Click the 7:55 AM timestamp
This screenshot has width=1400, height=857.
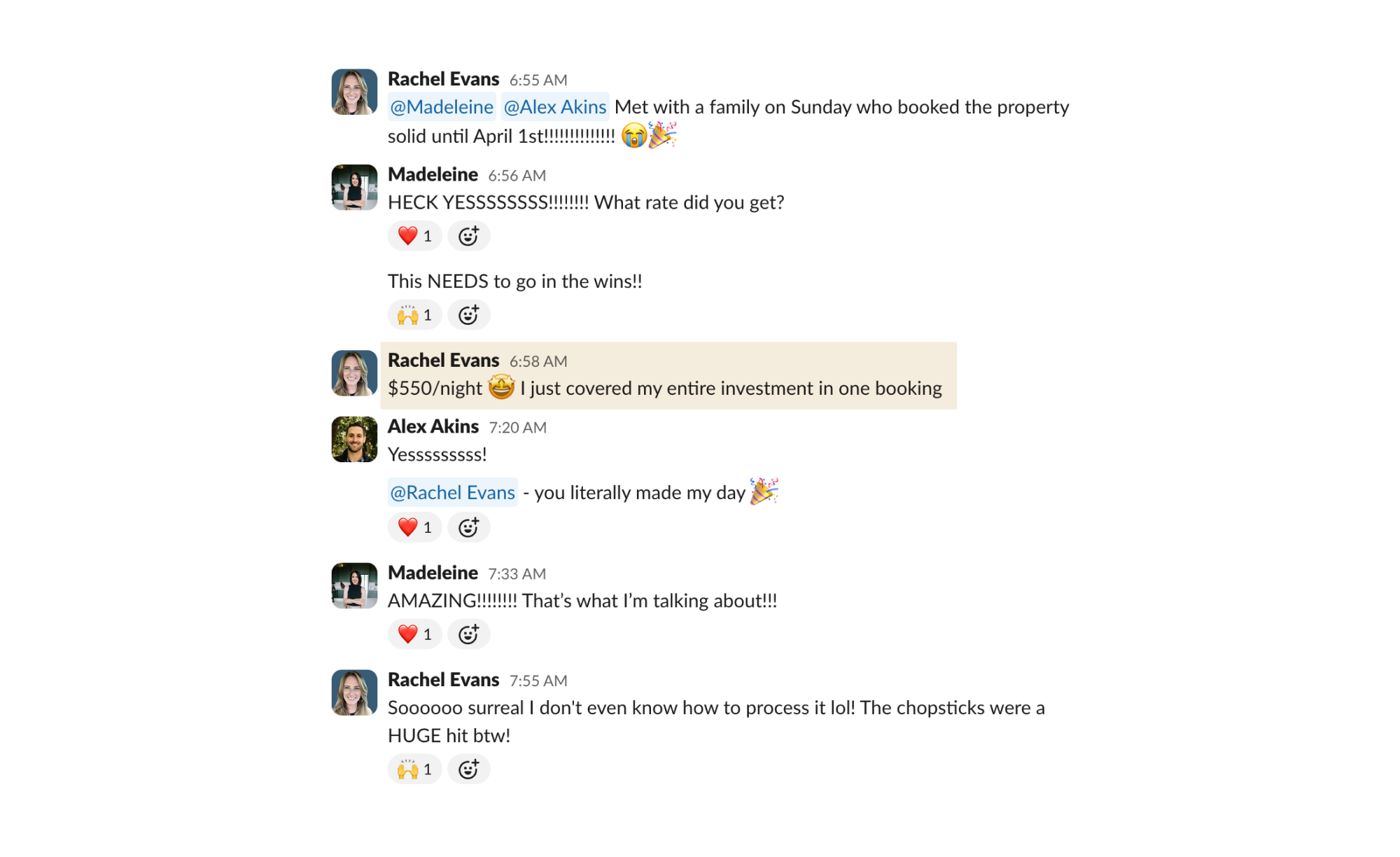click(x=538, y=681)
